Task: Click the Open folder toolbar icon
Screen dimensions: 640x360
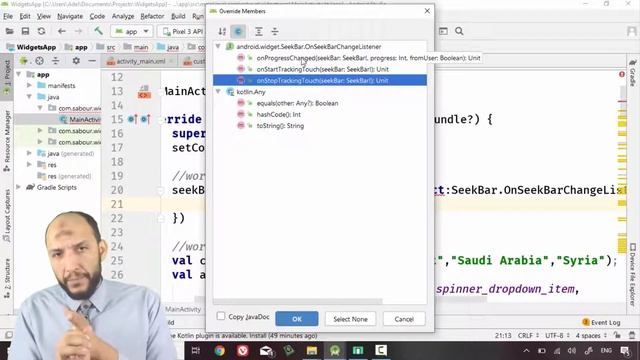Action: click(9, 31)
